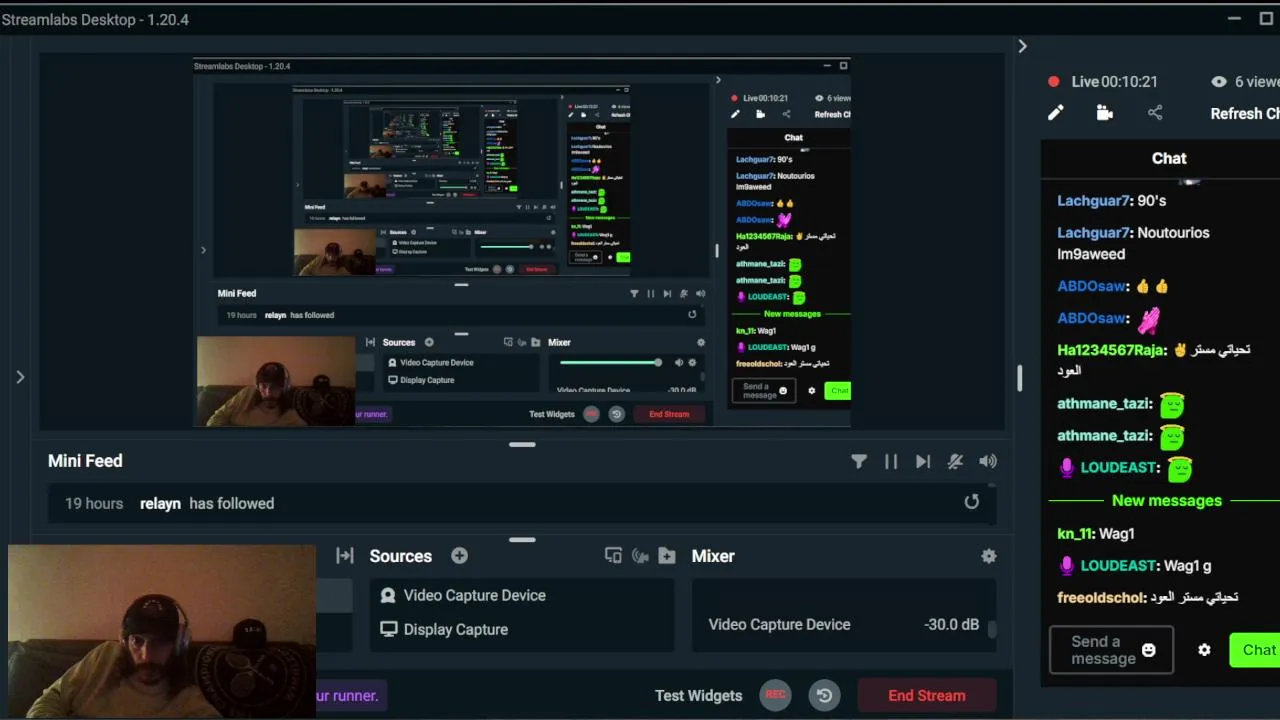Click the Send a message field
Image resolution: width=1280 pixels, height=720 pixels.
click(x=1111, y=650)
